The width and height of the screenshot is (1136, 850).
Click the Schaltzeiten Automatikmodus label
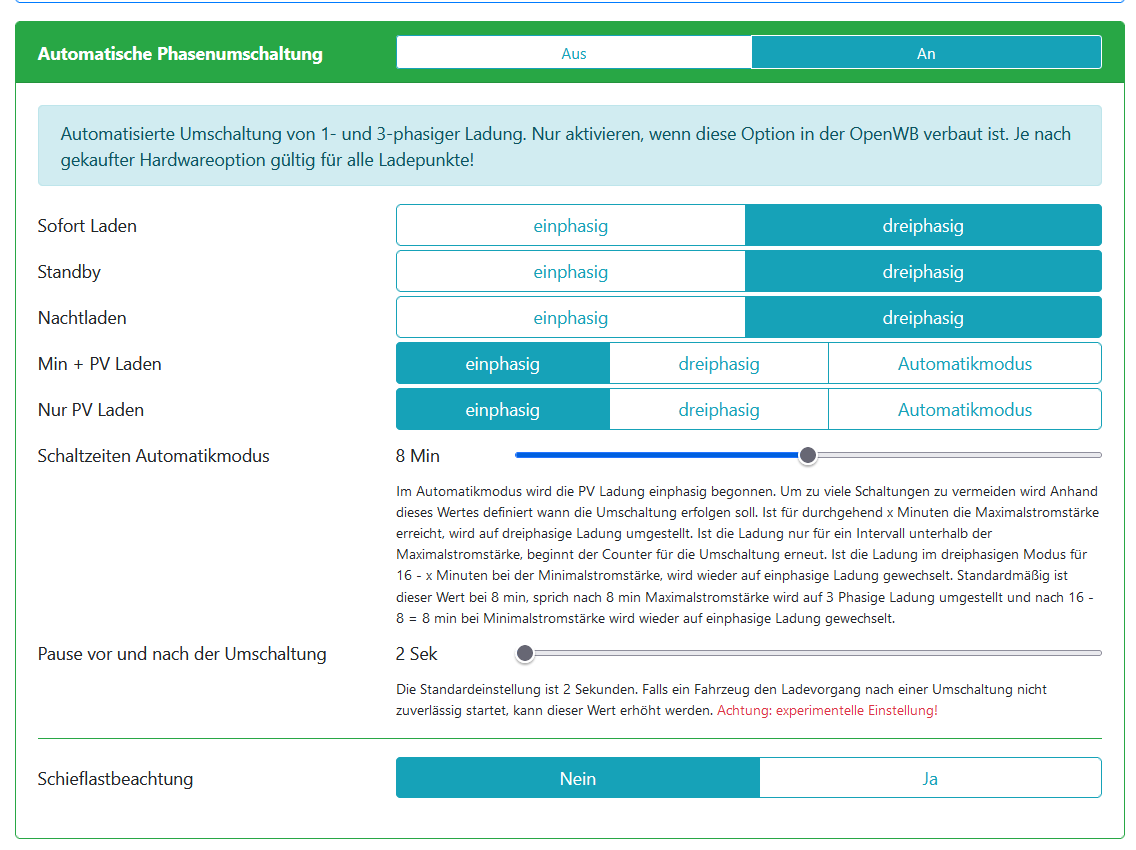coord(154,456)
